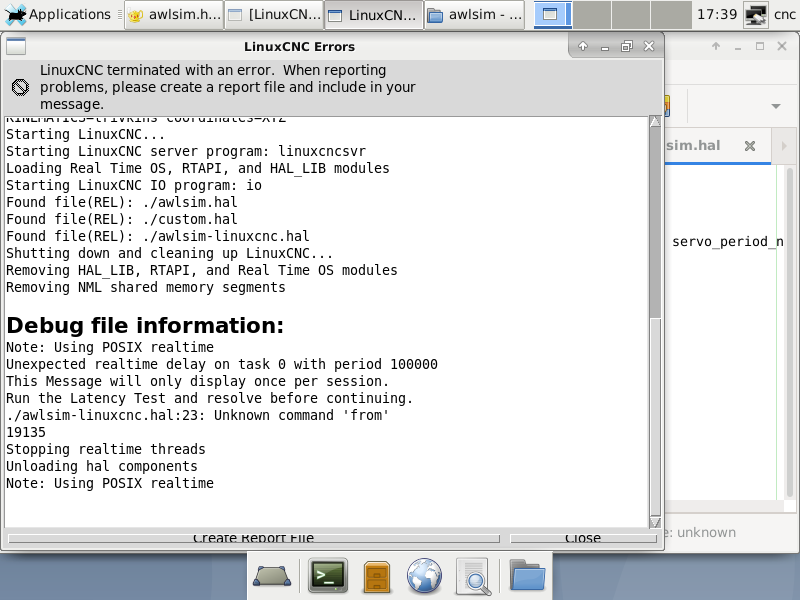Click the error log scrollbar down arrow
This screenshot has width=800, height=600.
pos(655,522)
